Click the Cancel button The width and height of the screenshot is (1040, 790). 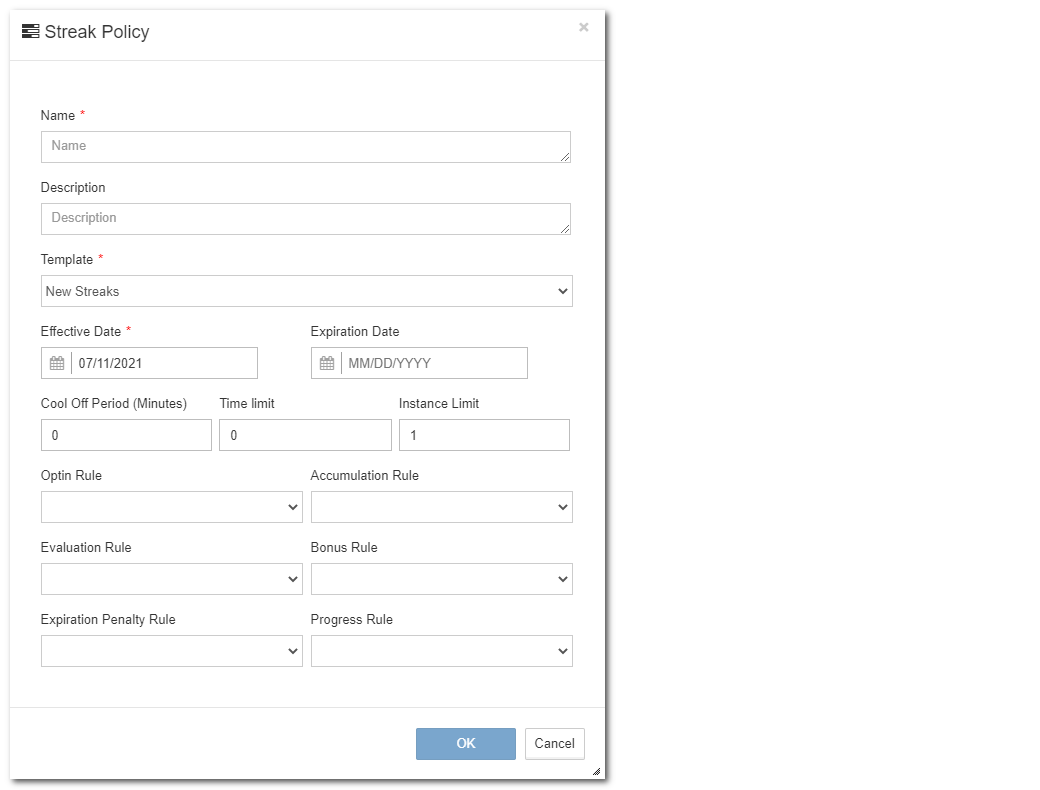pos(554,743)
